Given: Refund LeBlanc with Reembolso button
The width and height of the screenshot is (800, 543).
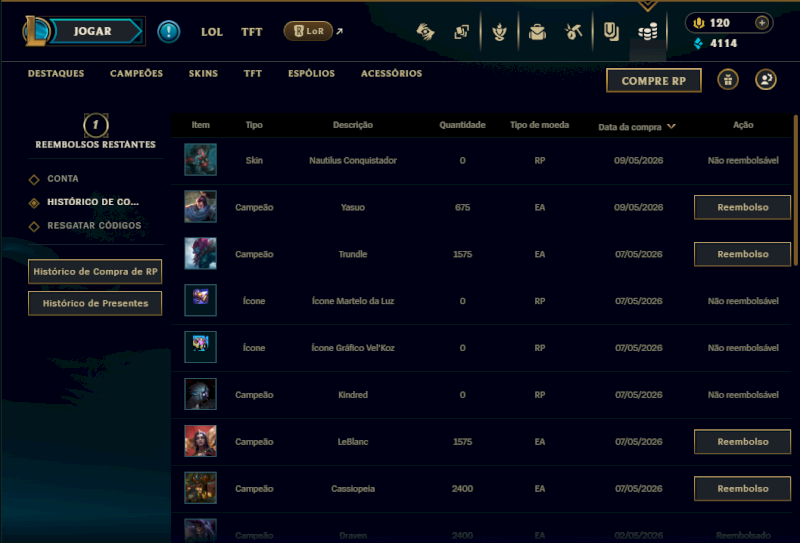Looking at the screenshot, I should tap(742, 442).
